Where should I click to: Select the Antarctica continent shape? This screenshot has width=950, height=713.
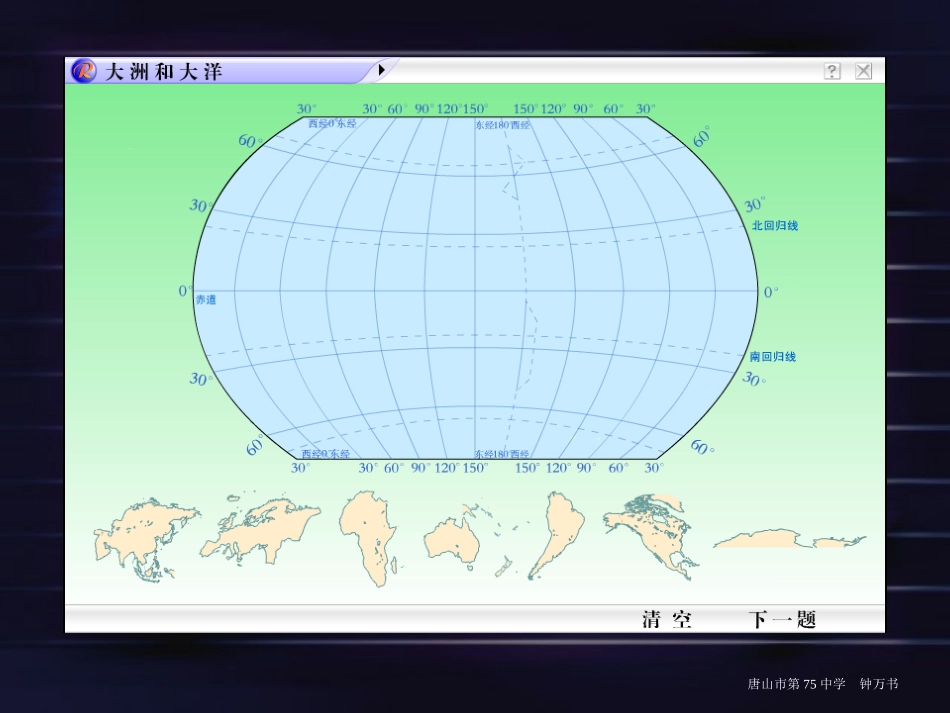[789, 539]
